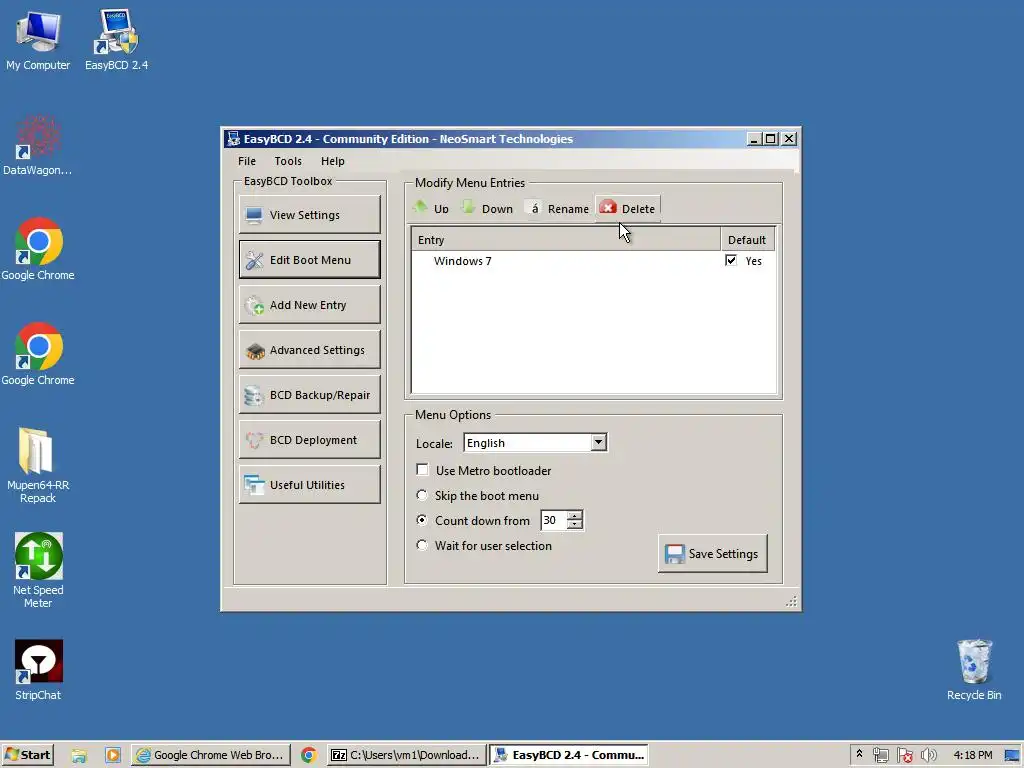
Task: Show hidden tray icons arrow
Action: [x=859, y=754]
